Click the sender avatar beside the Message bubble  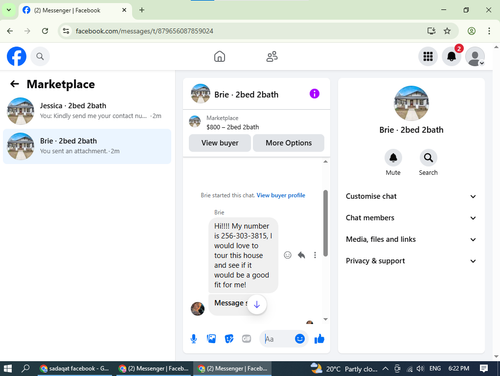(198, 308)
